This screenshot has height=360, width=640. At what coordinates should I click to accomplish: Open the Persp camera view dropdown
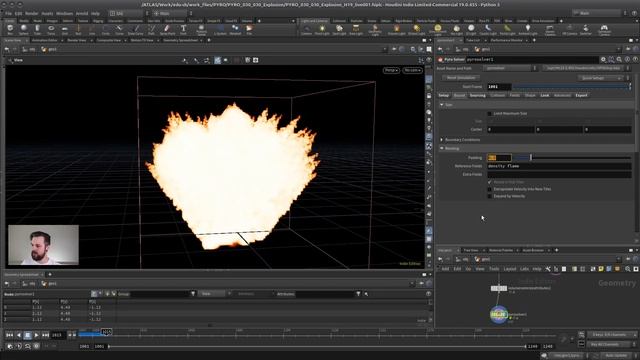coord(391,70)
